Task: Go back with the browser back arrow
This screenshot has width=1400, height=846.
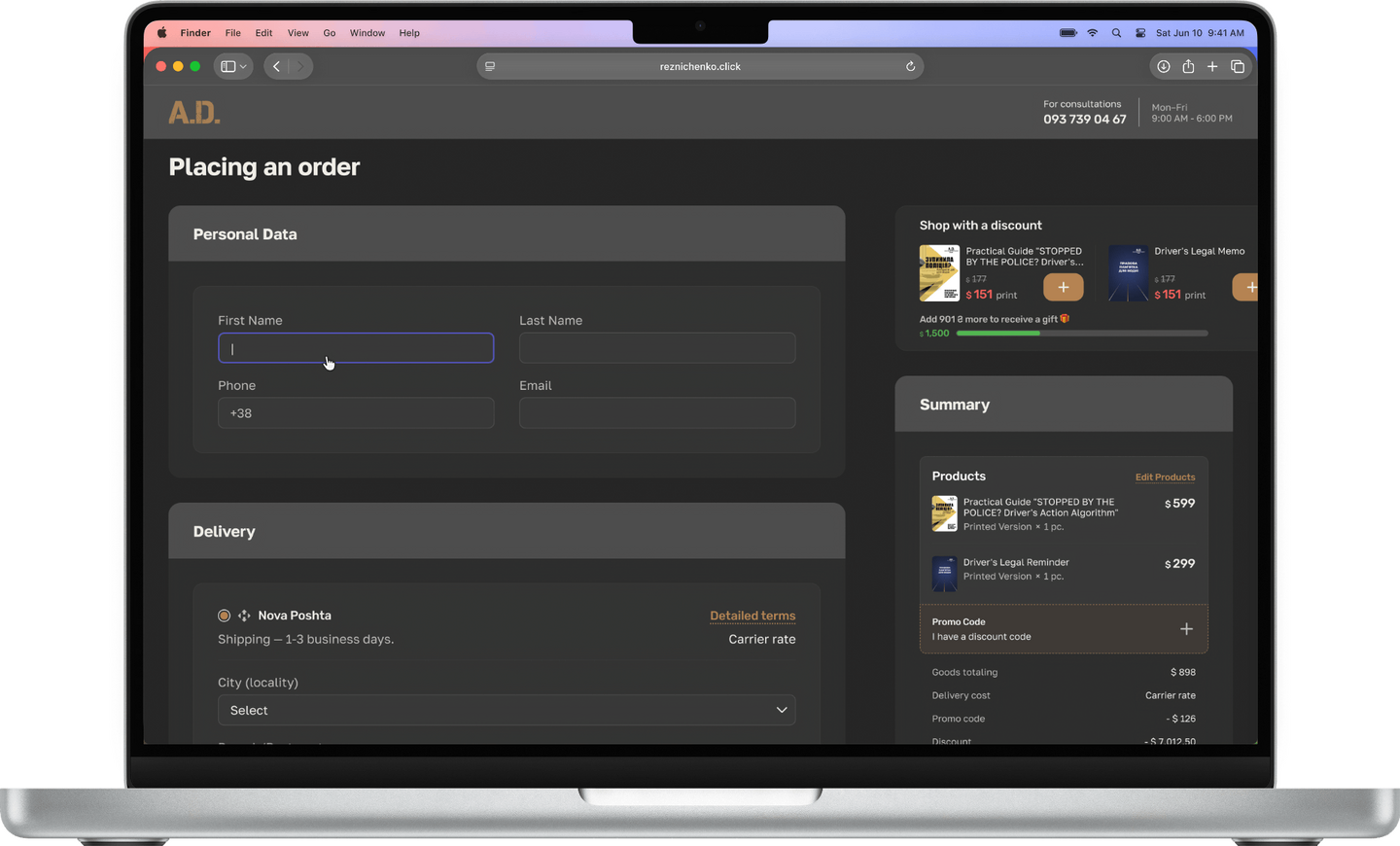Action: pos(277,66)
